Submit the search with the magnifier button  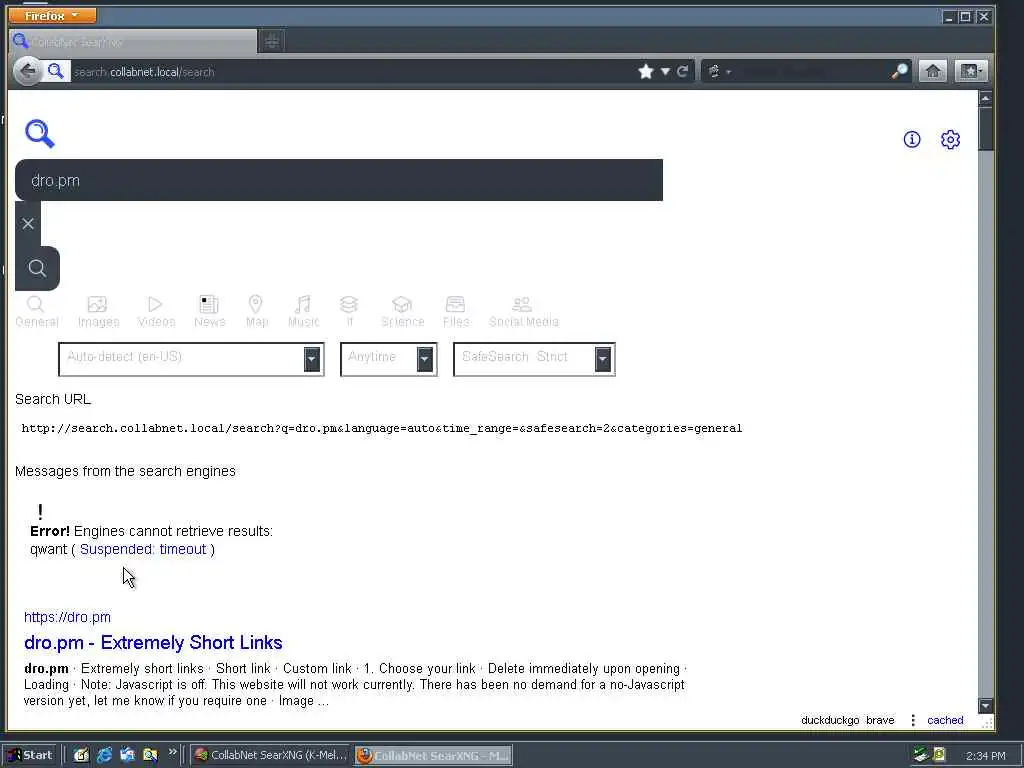point(37,268)
